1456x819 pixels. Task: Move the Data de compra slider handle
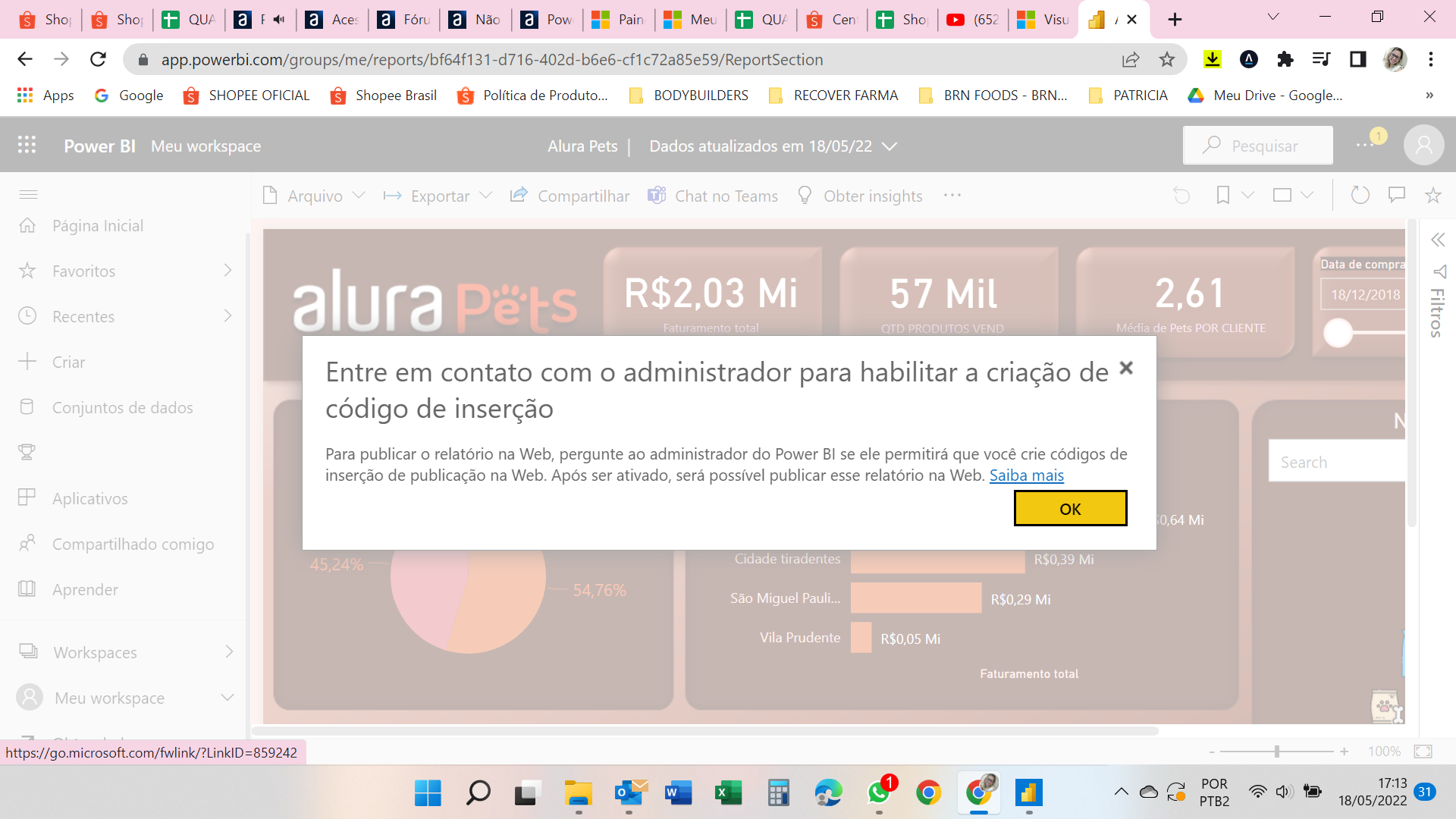(1338, 333)
